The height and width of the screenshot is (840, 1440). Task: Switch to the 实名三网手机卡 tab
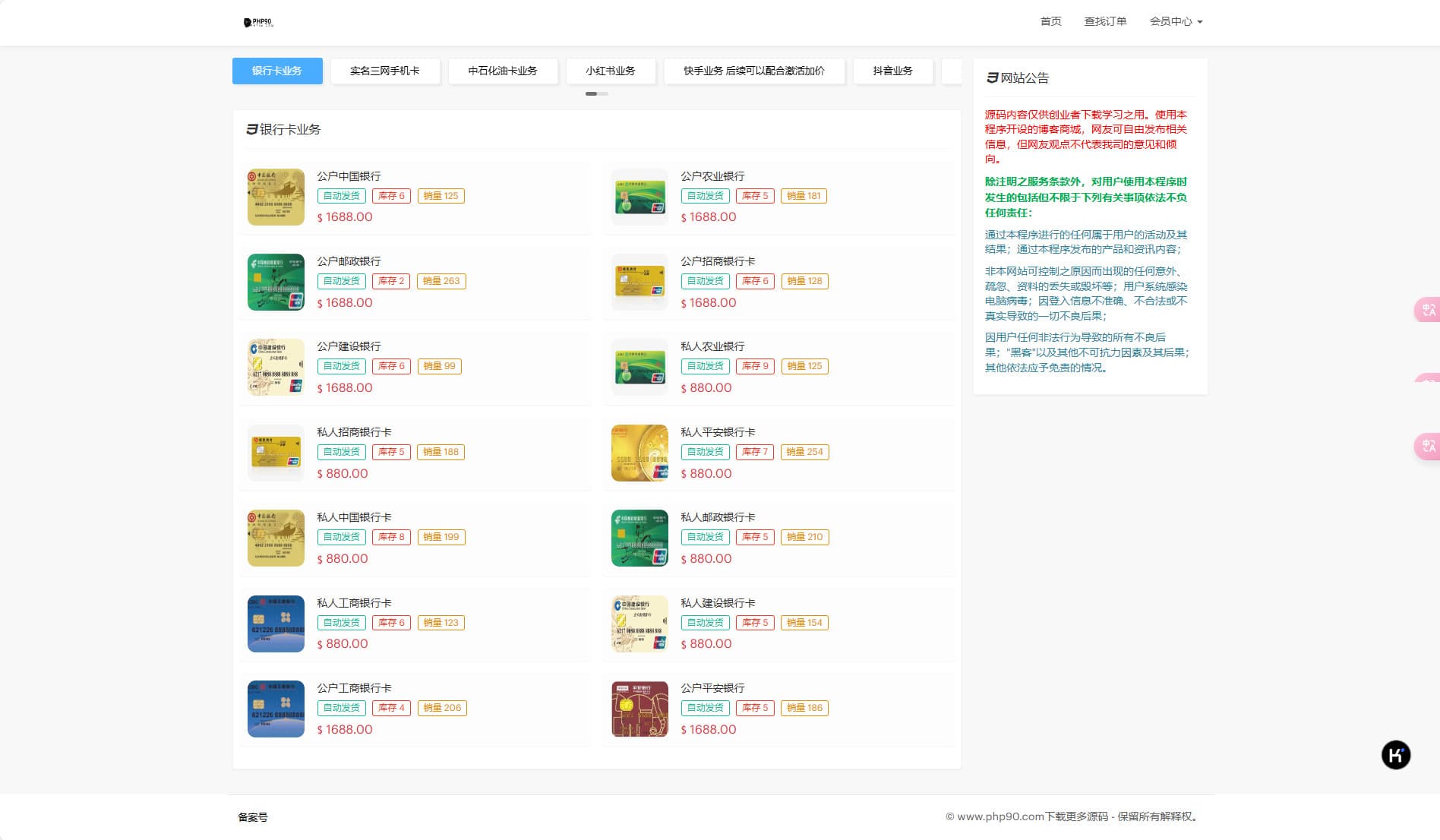384,71
